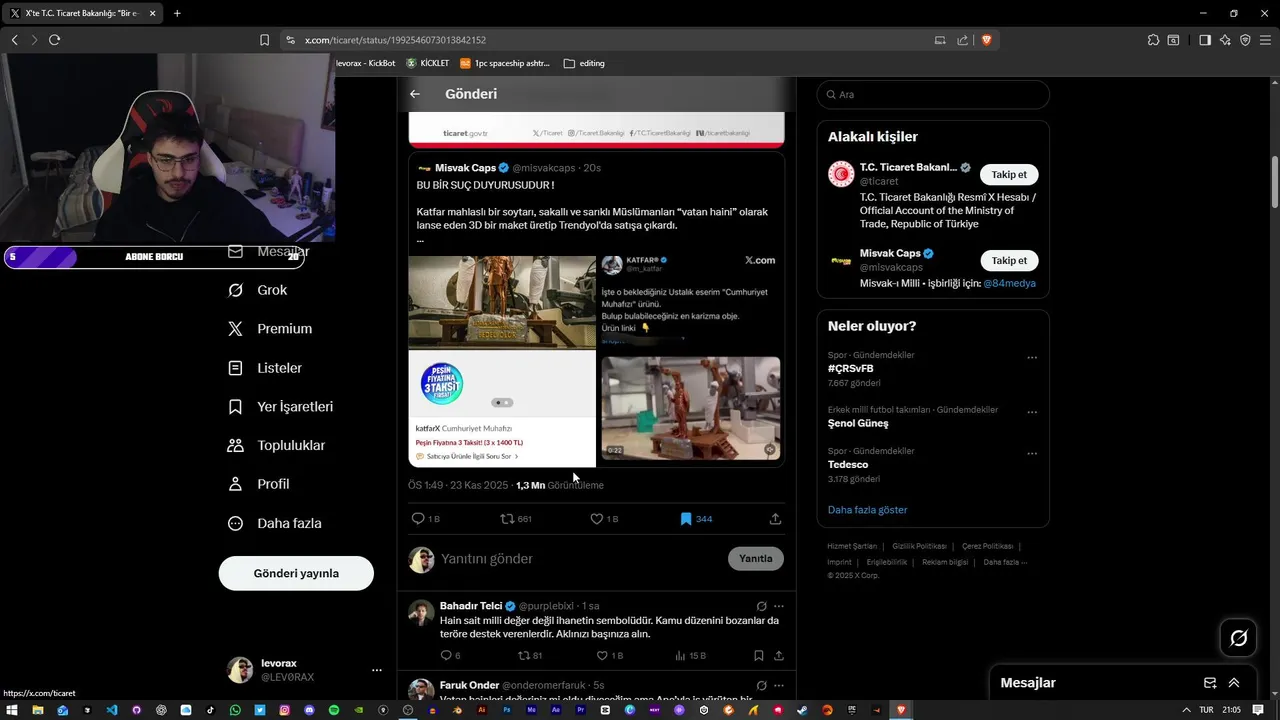Open the editing bookmarks folder

click(584, 63)
